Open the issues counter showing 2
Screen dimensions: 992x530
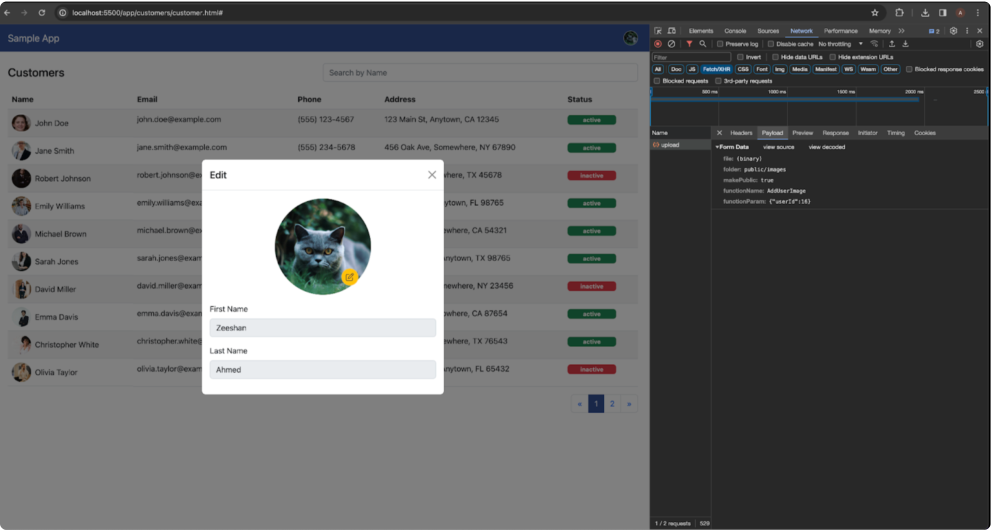(x=934, y=31)
